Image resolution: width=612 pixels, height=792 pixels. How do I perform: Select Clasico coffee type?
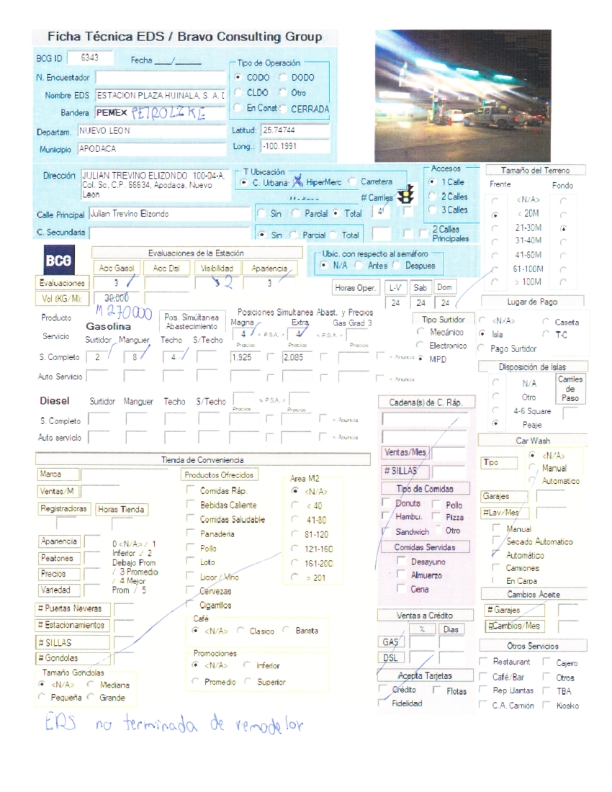tap(240, 630)
